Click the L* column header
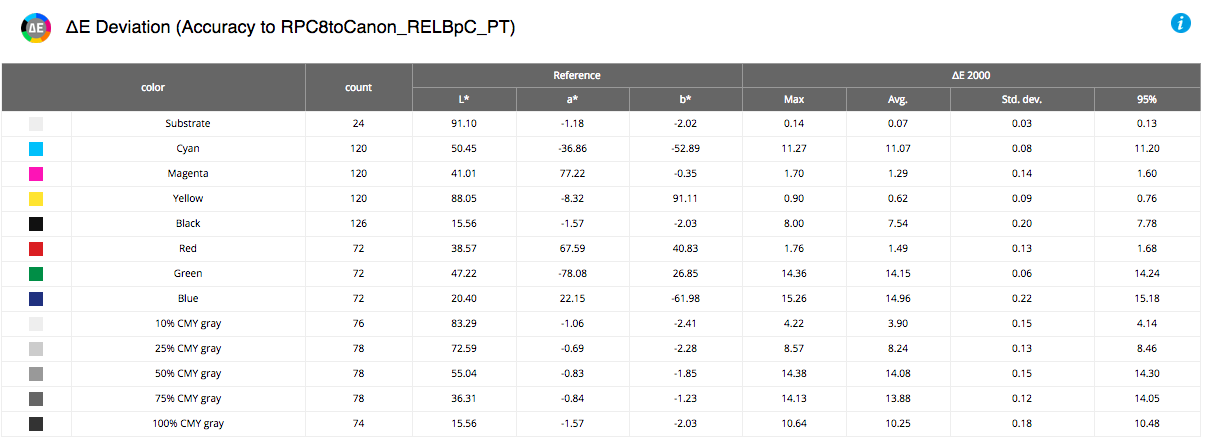1206x442 pixels. coord(464,100)
